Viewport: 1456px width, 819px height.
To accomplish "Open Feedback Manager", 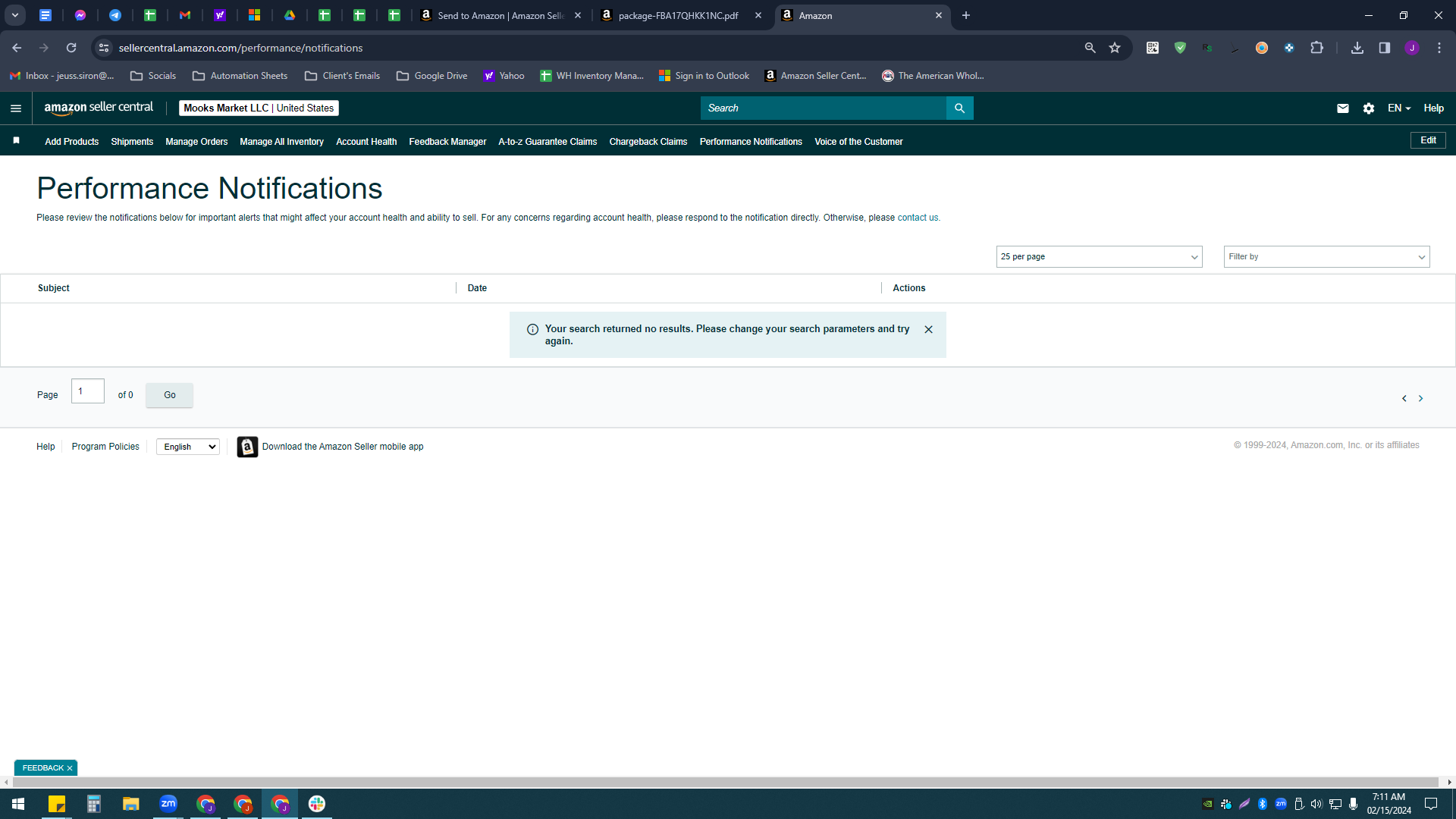I will click(447, 142).
